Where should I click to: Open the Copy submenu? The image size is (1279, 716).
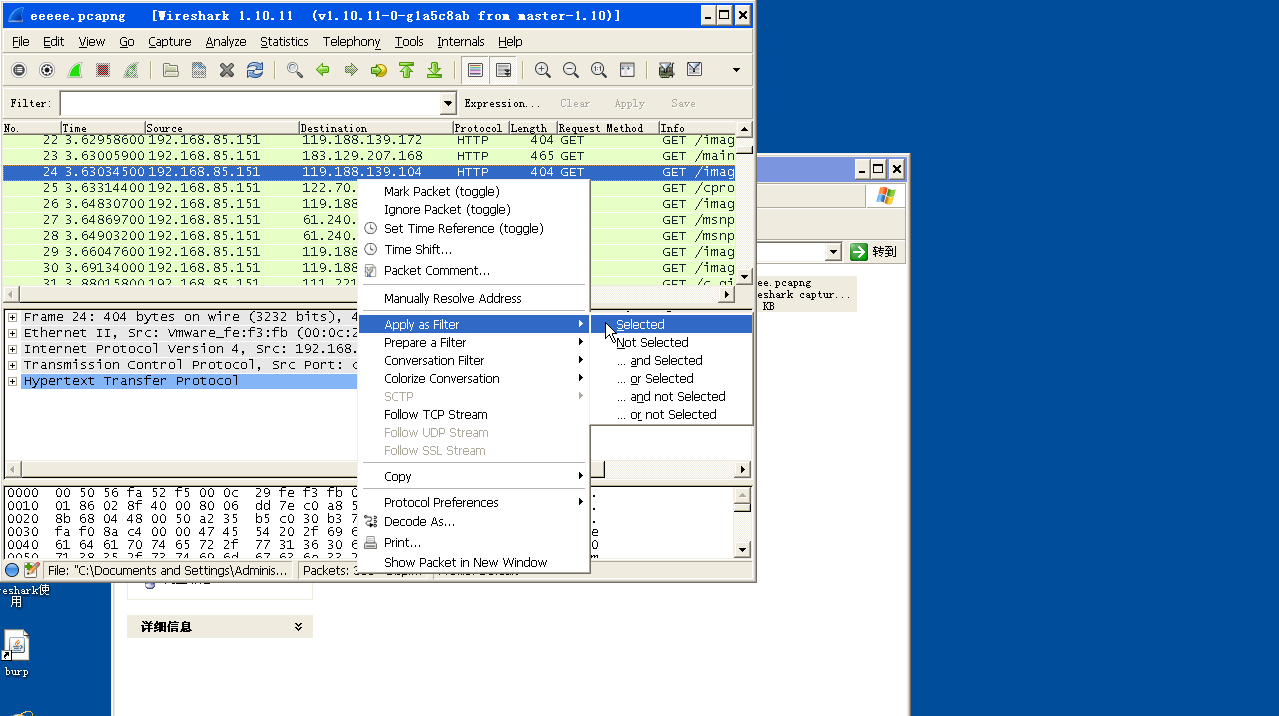coord(473,477)
